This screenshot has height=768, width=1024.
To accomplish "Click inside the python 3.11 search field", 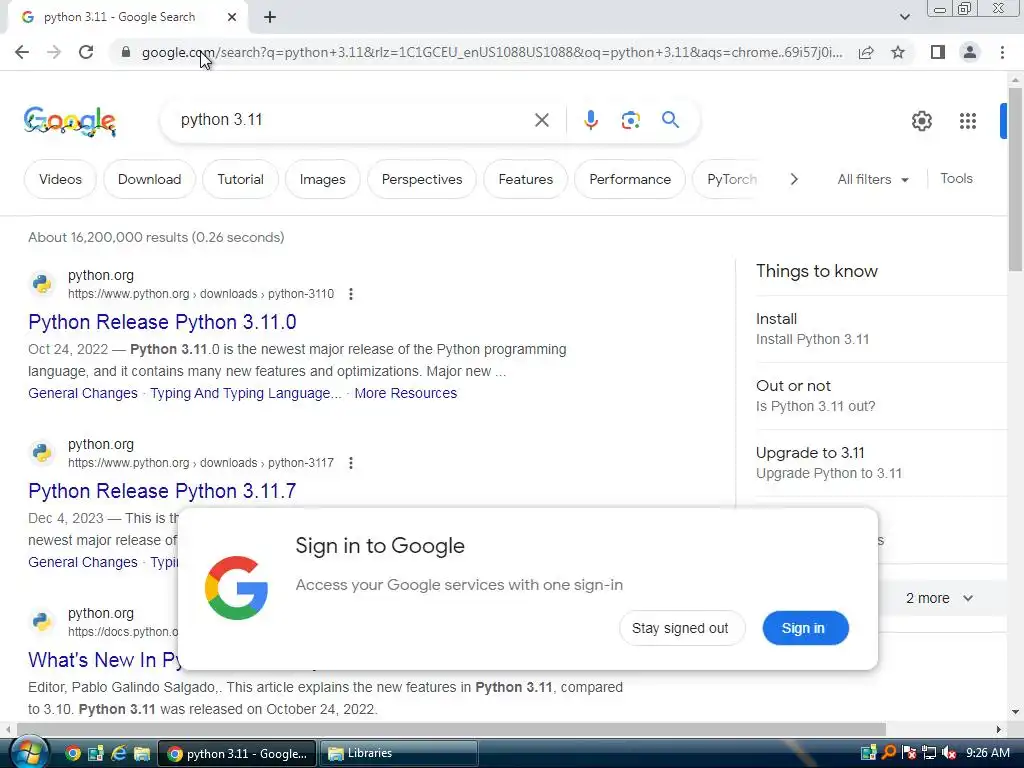I will [353, 120].
